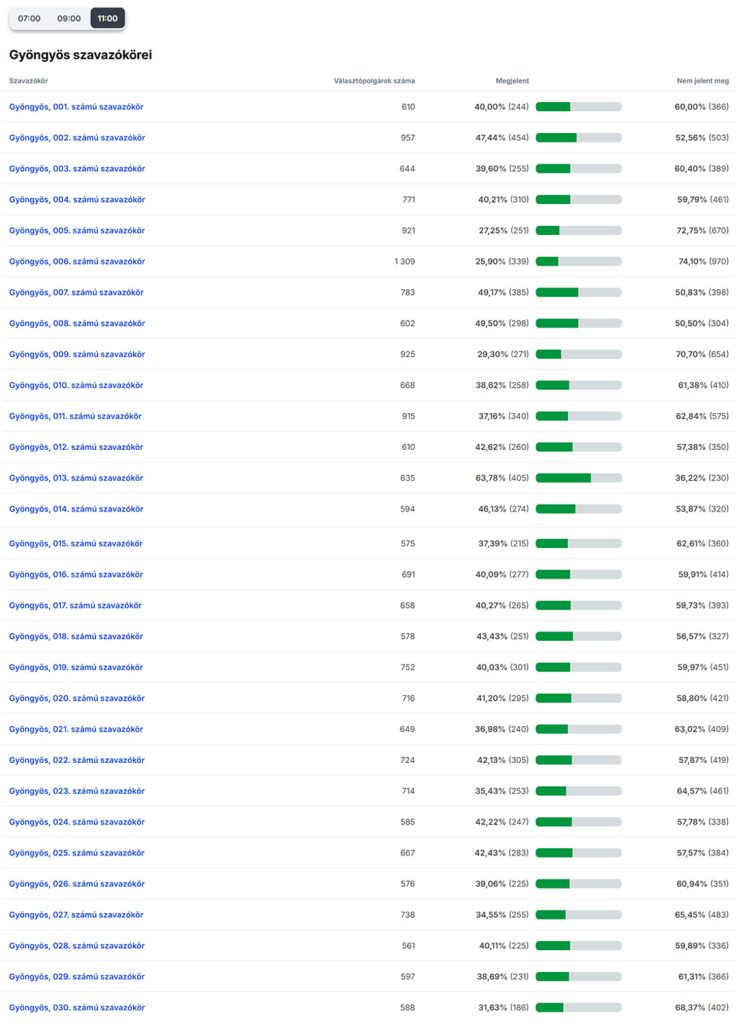Switch to the 09:00 time tab
This screenshot has width=740, height=1024.
point(69,18)
